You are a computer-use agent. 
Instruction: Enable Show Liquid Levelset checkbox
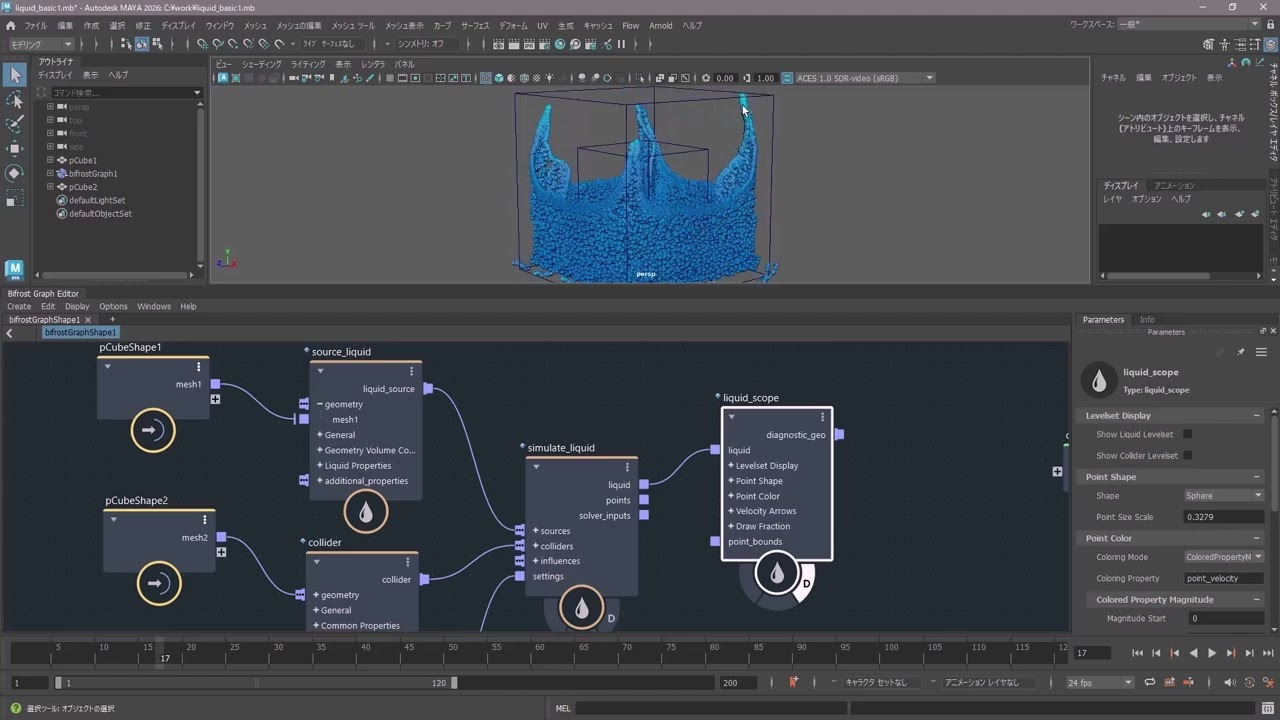click(x=1187, y=434)
